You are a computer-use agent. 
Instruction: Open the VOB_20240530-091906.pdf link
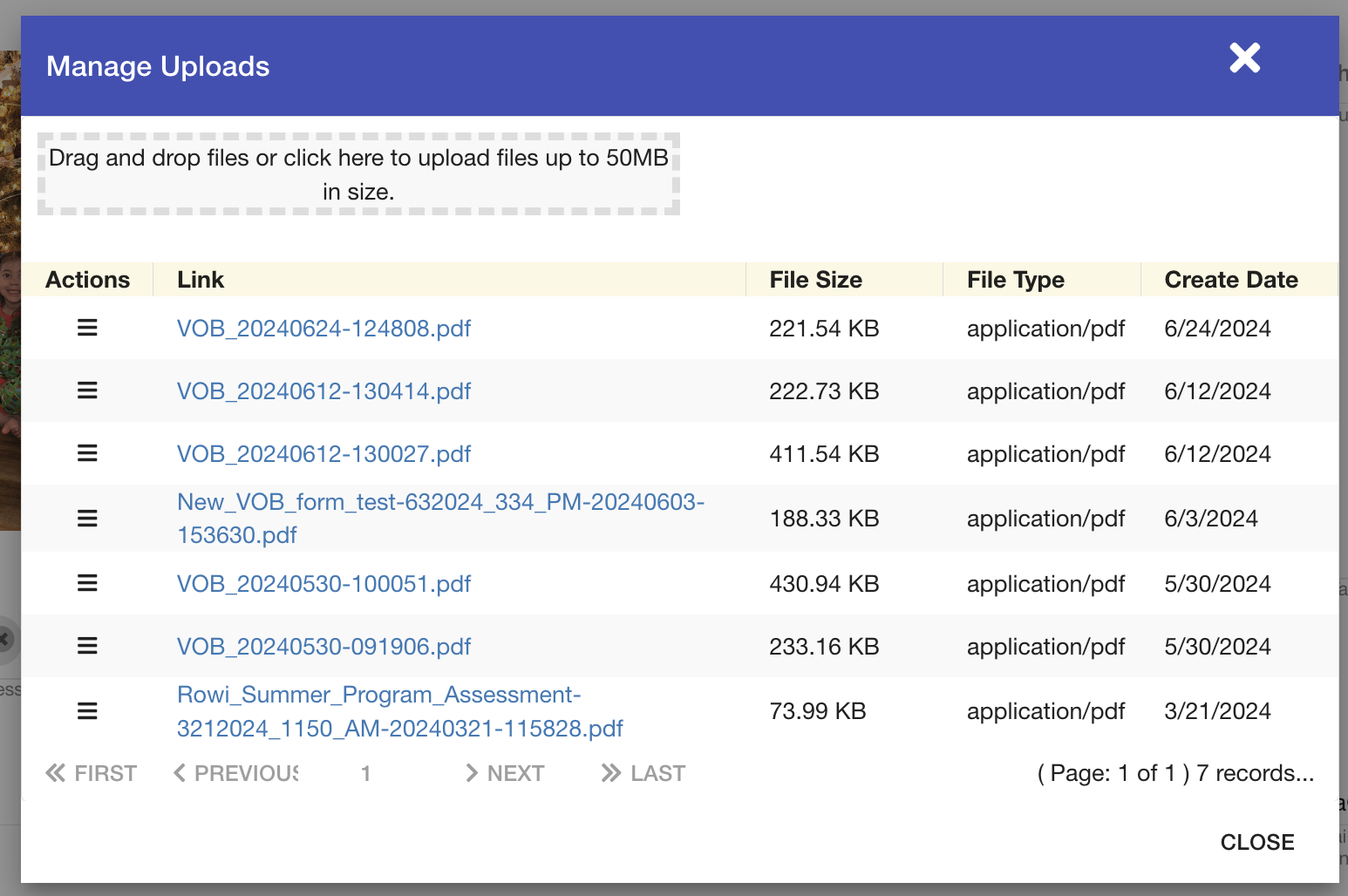coord(323,647)
